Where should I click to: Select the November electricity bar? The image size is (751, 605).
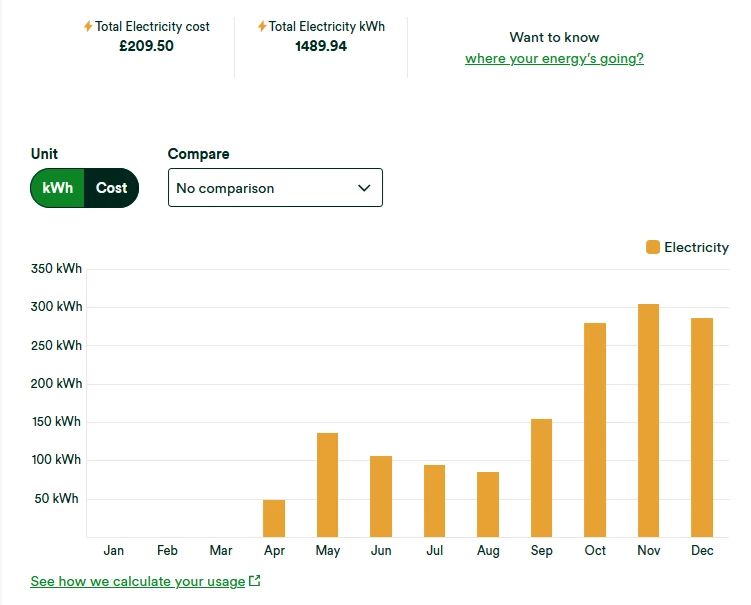point(648,420)
